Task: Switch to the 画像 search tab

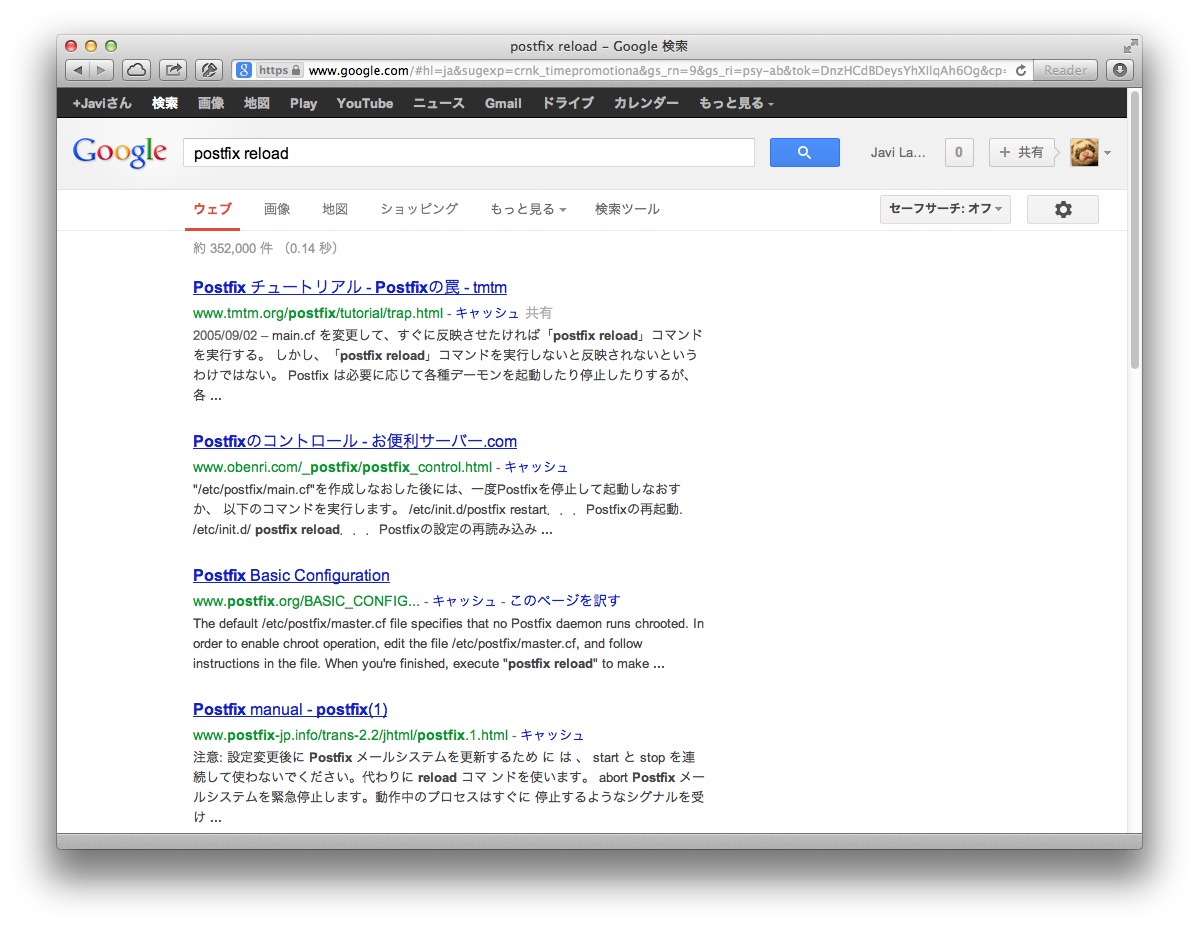Action: click(x=277, y=209)
